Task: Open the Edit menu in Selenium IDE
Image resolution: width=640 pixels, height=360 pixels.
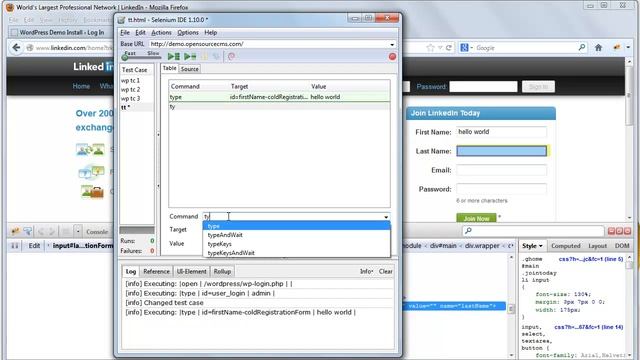Action: [x=140, y=33]
